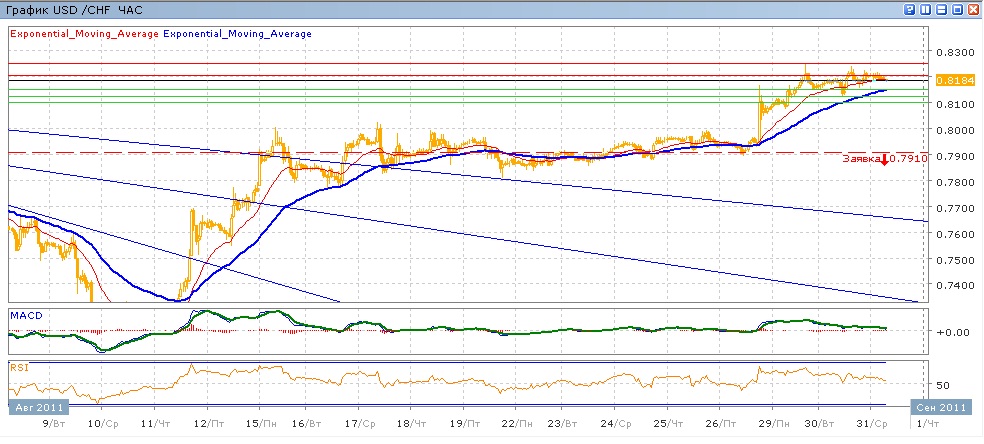Click the help question mark icon
The height and width of the screenshot is (444, 984).
click(910, 8)
